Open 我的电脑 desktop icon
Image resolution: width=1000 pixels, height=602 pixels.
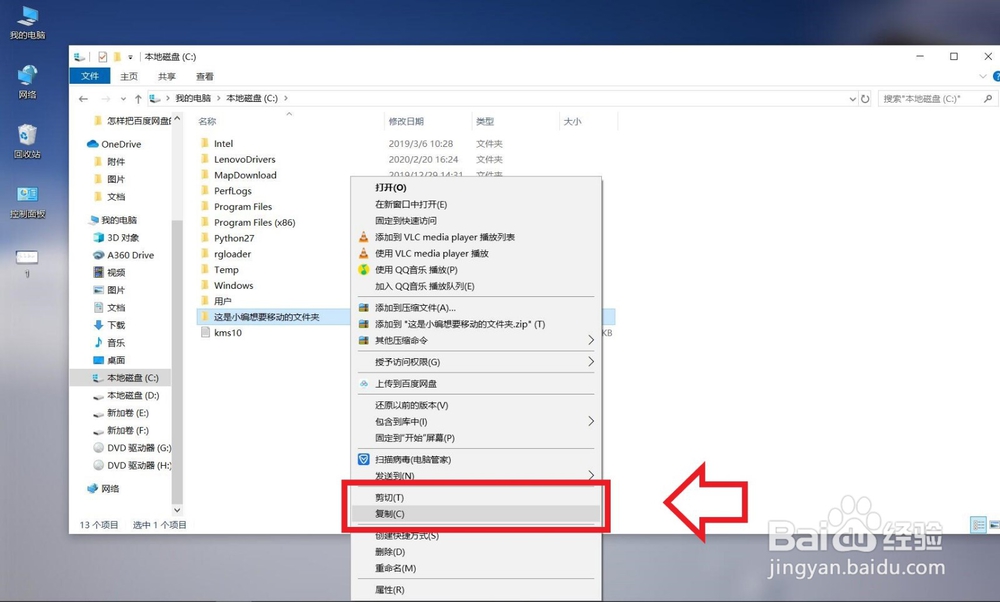tap(27, 18)
